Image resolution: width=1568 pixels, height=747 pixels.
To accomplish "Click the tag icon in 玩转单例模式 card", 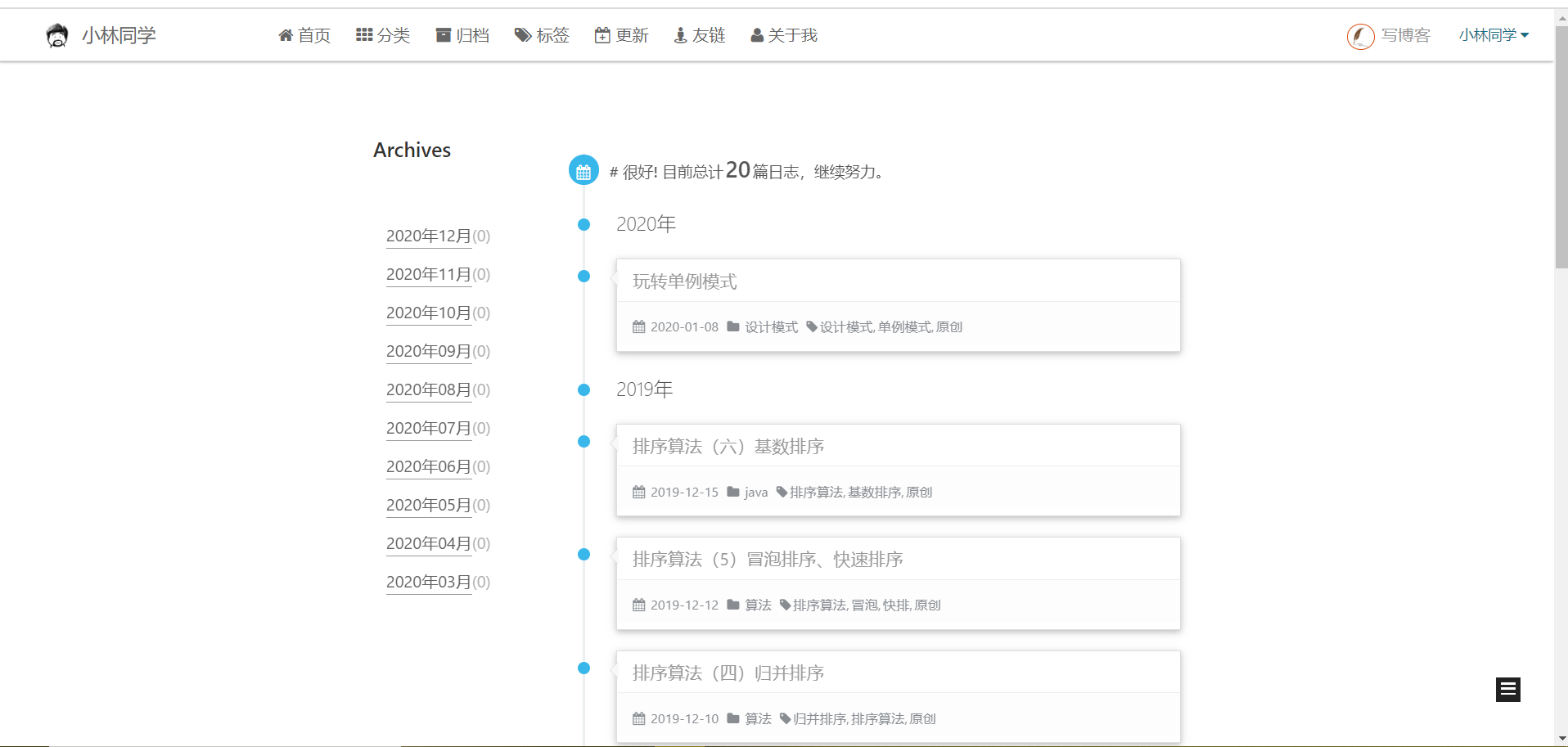I will pos(812,326).
